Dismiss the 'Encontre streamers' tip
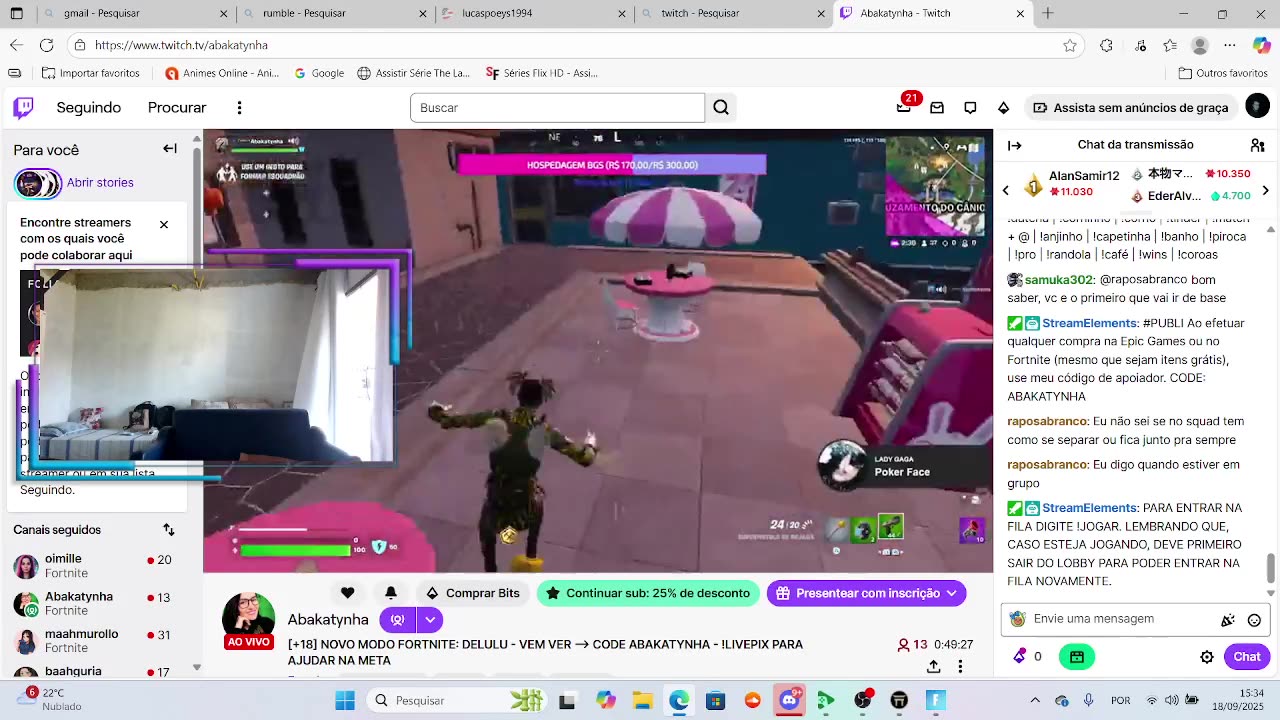This screenshot has height=720, width=1280. pyautogui.click(x=164, y=224)
